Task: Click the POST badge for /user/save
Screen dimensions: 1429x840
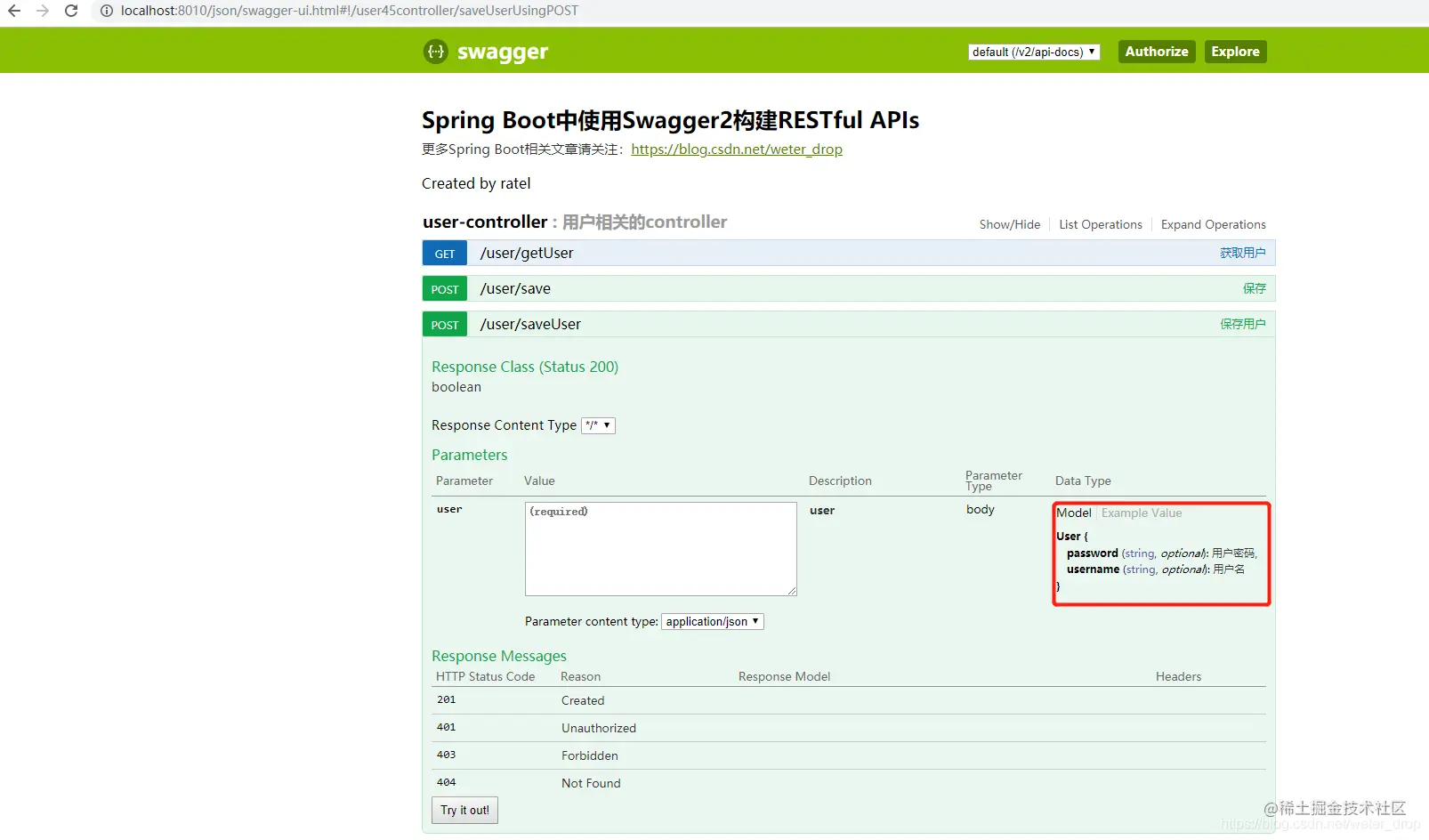Action: (x=445, y=289)
